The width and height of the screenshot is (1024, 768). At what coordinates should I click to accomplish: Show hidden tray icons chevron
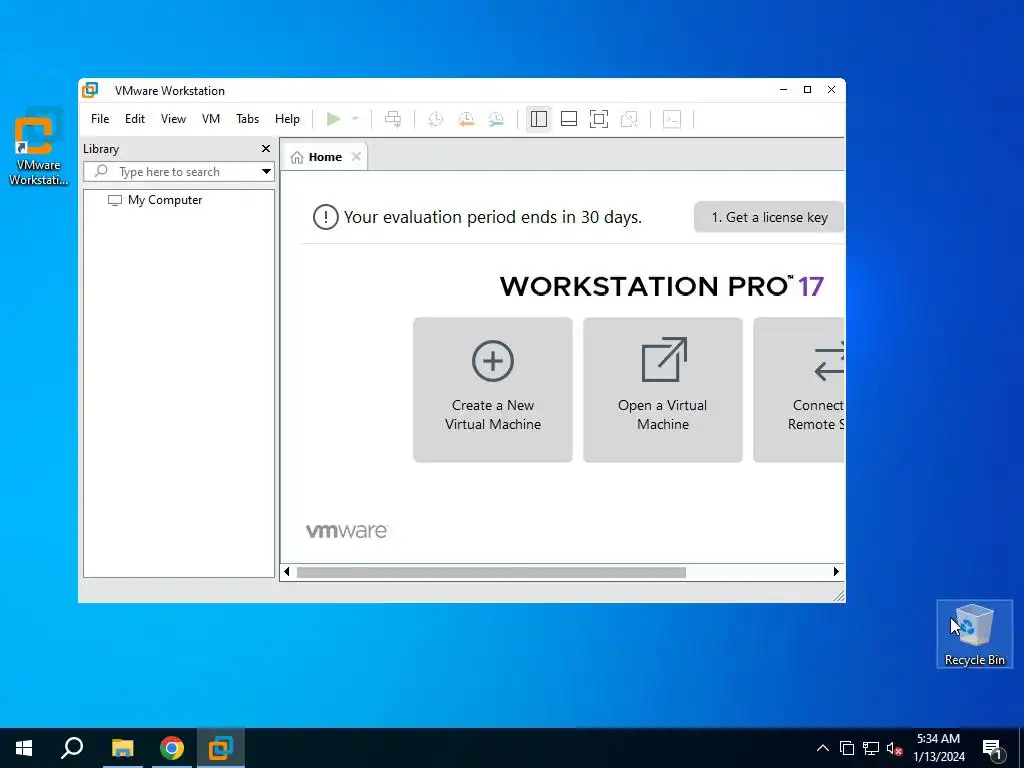[823, 748]
